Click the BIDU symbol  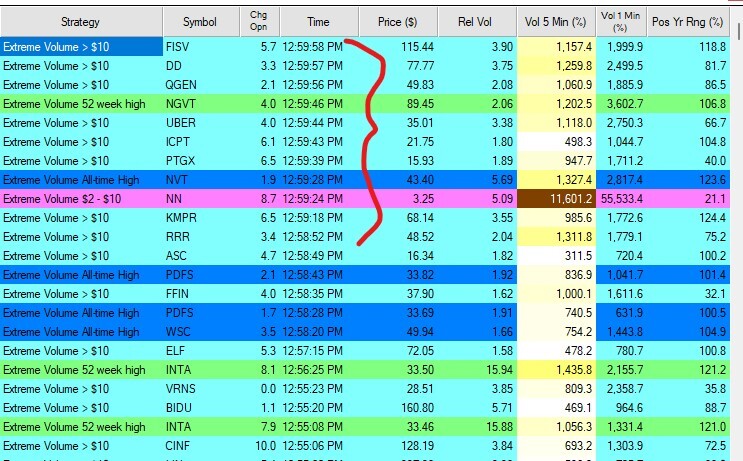click(x=179, y=407)
